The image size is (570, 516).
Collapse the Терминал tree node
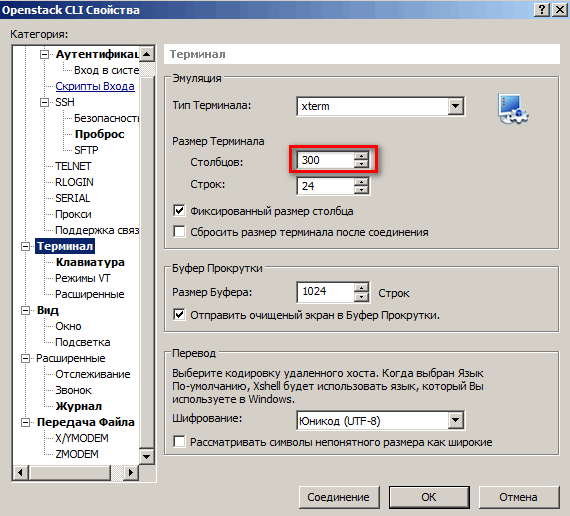pyautogui.click(x=25, y=247)
